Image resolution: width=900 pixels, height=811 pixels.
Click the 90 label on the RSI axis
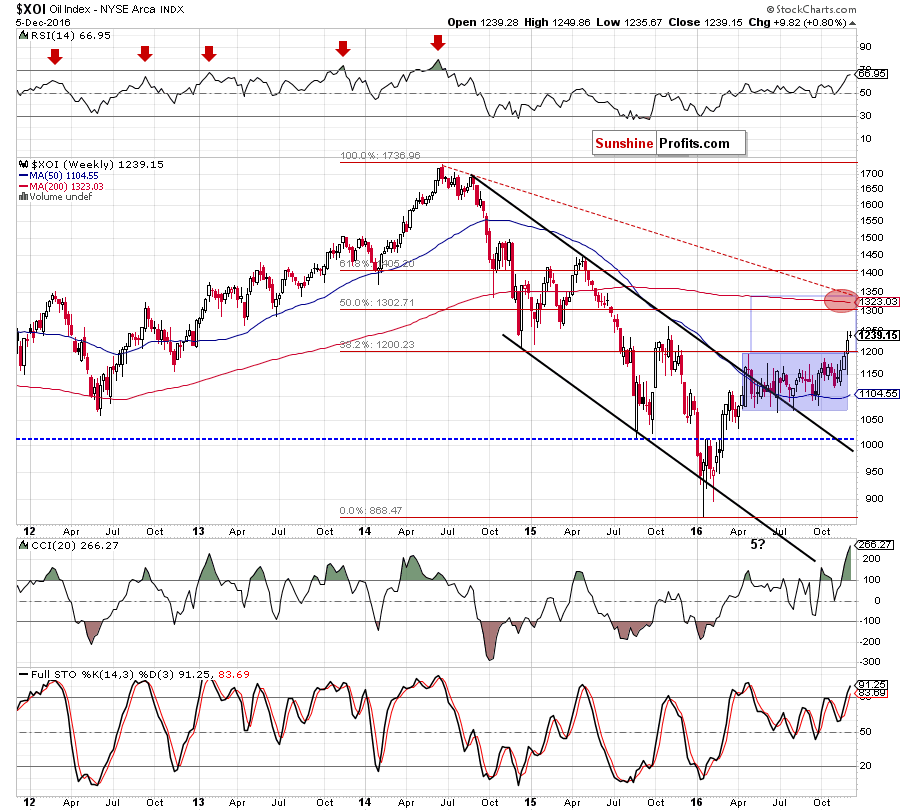865,46
